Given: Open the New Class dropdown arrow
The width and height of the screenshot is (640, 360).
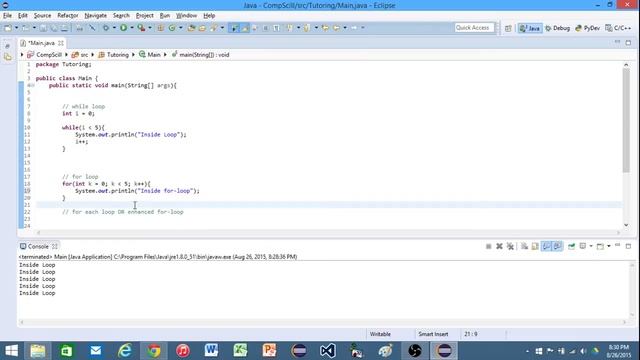Looking at the screenshot, I should coord(181,28).
